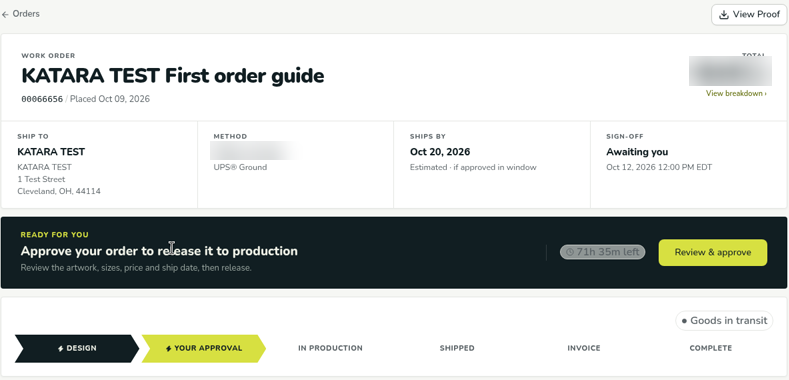Select the In Production stage step
The image size is (789, 380).
point(330,348)
